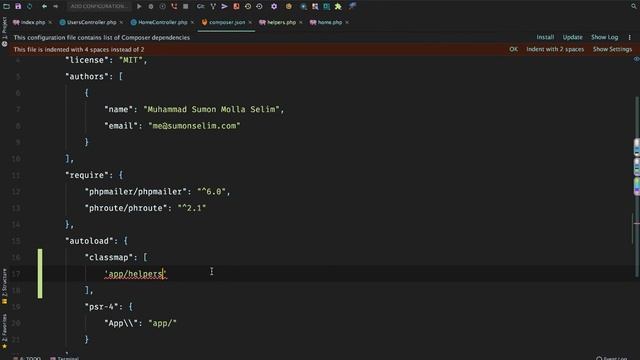Click the teal square toolbar icon

click(327, 6)
